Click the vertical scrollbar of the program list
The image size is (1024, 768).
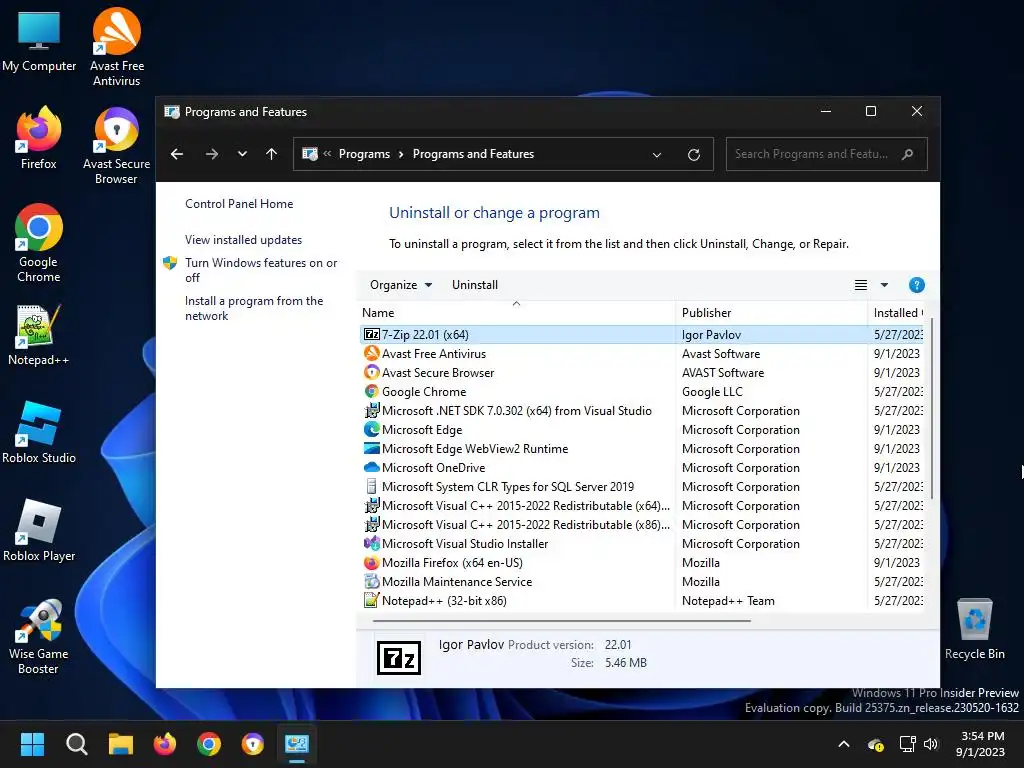coord(931,408)
